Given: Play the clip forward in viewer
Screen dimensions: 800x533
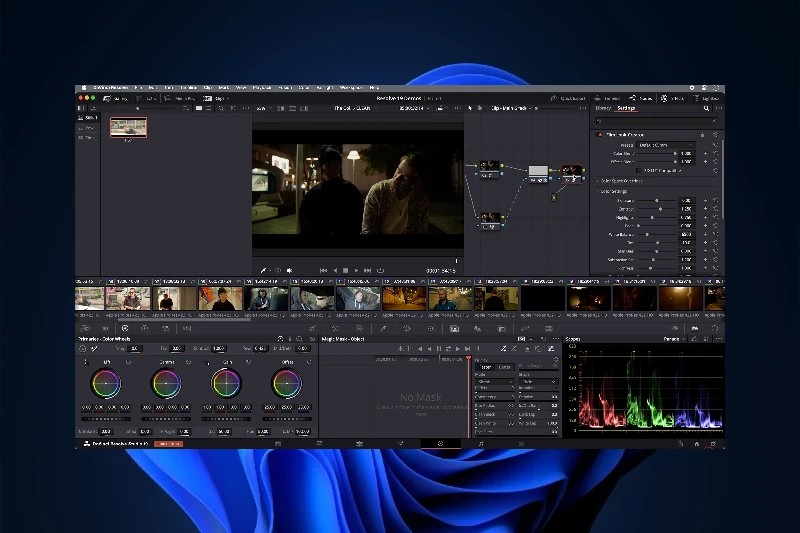Looking at the screenshot, I should click(357, 270).
